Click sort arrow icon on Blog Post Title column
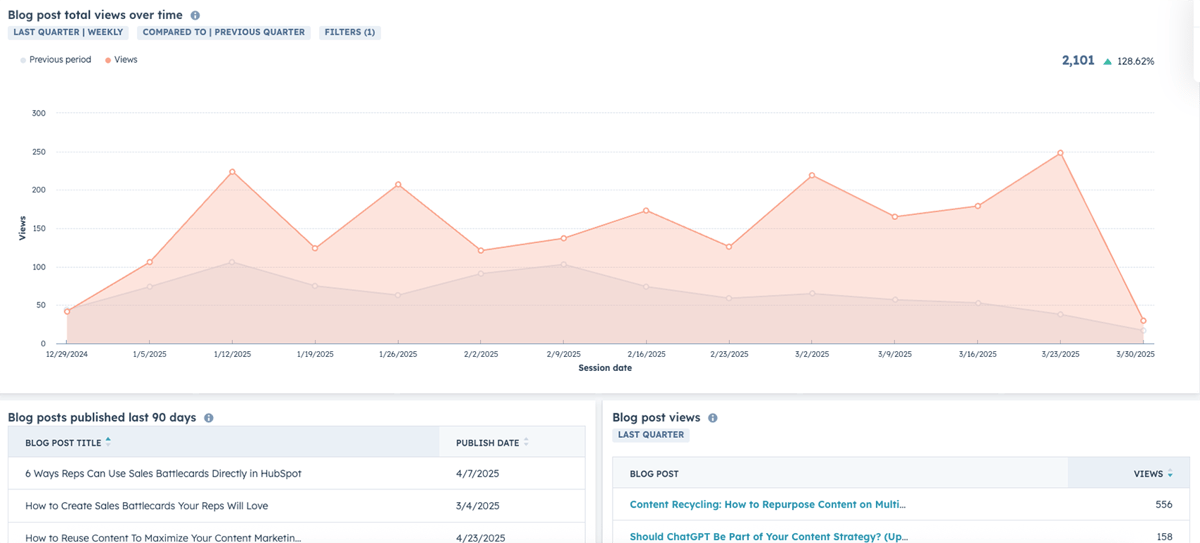 [x=108, y=442]
